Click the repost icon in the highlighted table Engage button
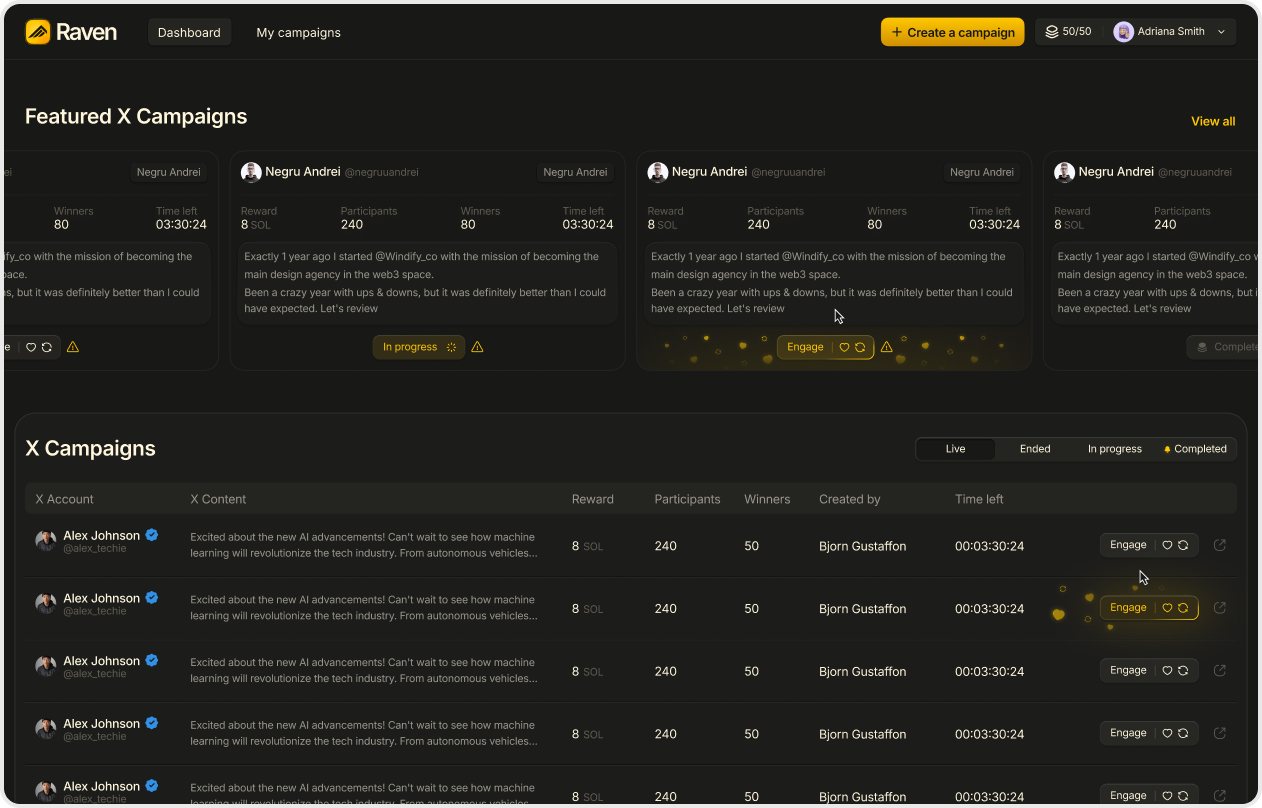This screenshot has height=808, width=1262. (x=1183, y=608)
